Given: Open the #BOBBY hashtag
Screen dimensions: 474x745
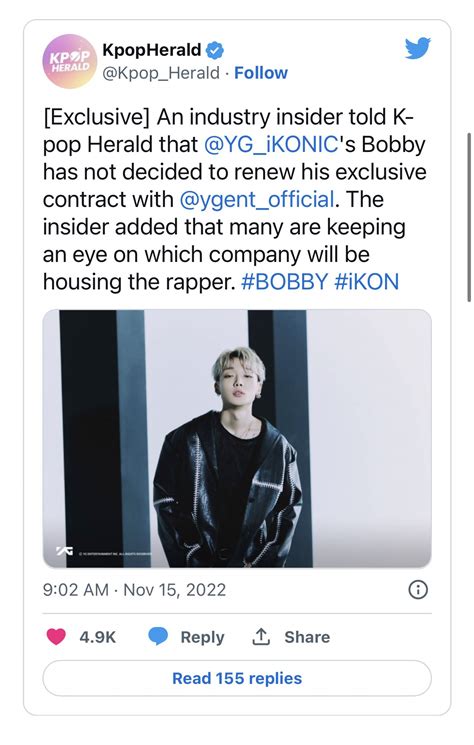Looking at the screenshot, I should [284, 282].
